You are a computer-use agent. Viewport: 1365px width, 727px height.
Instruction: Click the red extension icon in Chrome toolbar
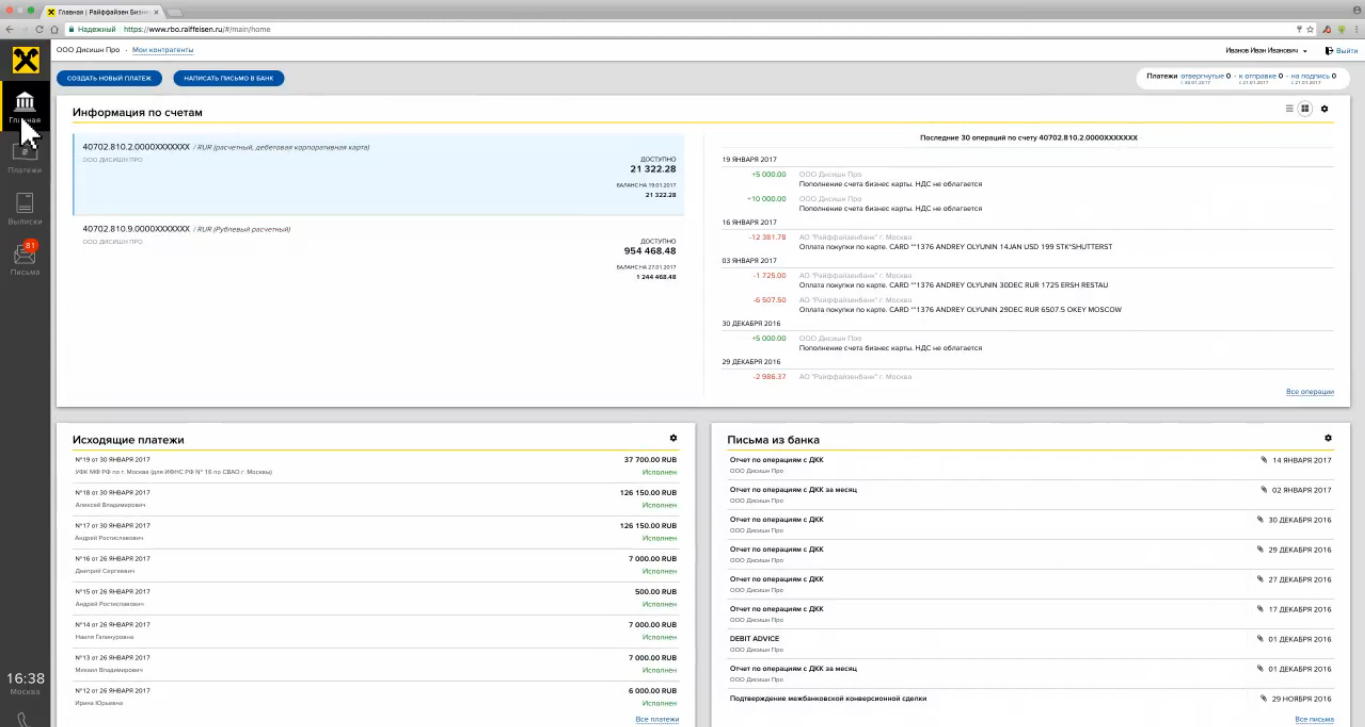coord(1326,30)
